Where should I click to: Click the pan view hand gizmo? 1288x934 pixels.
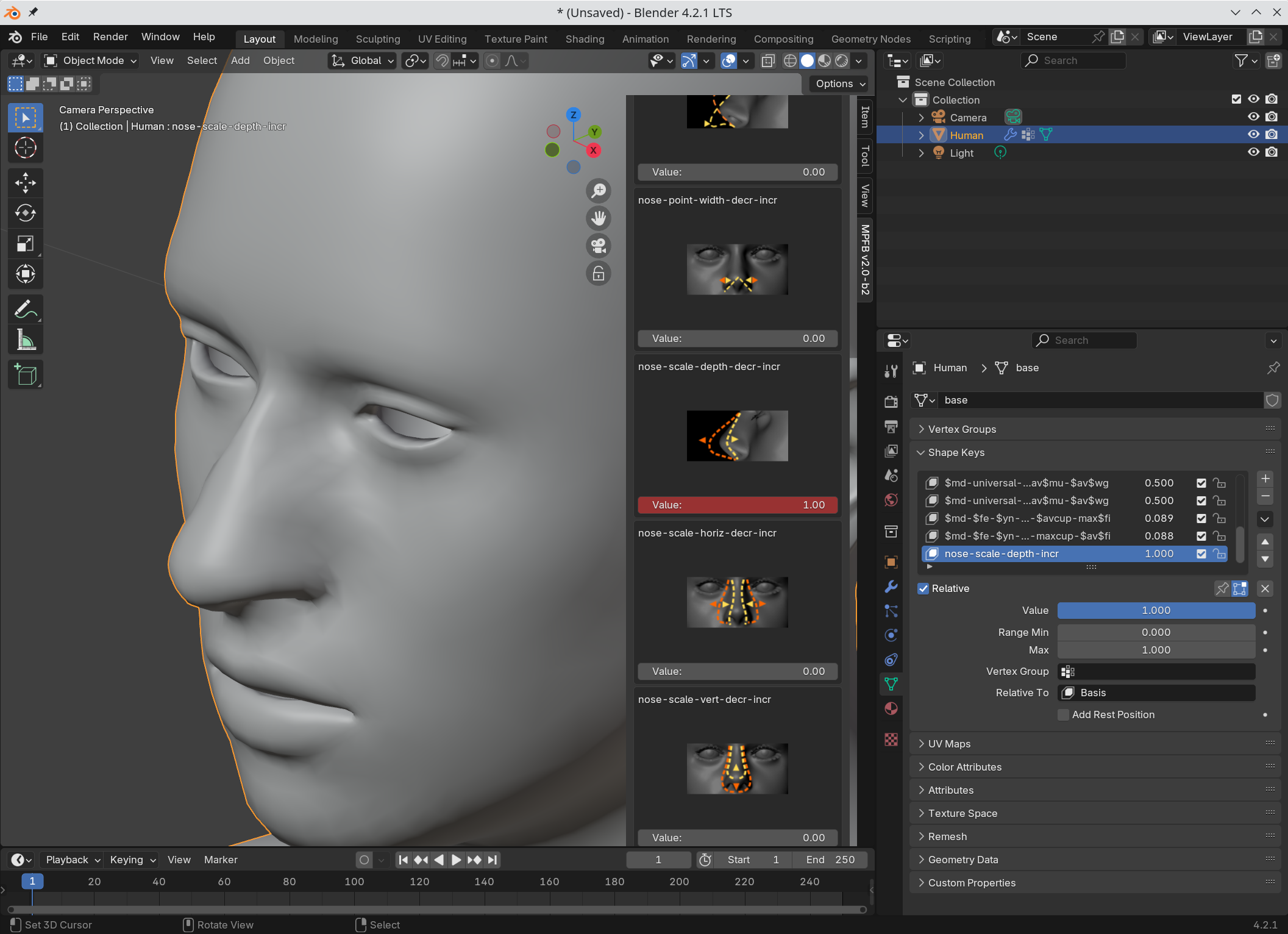pyautogui.click(x=599, y=218)
